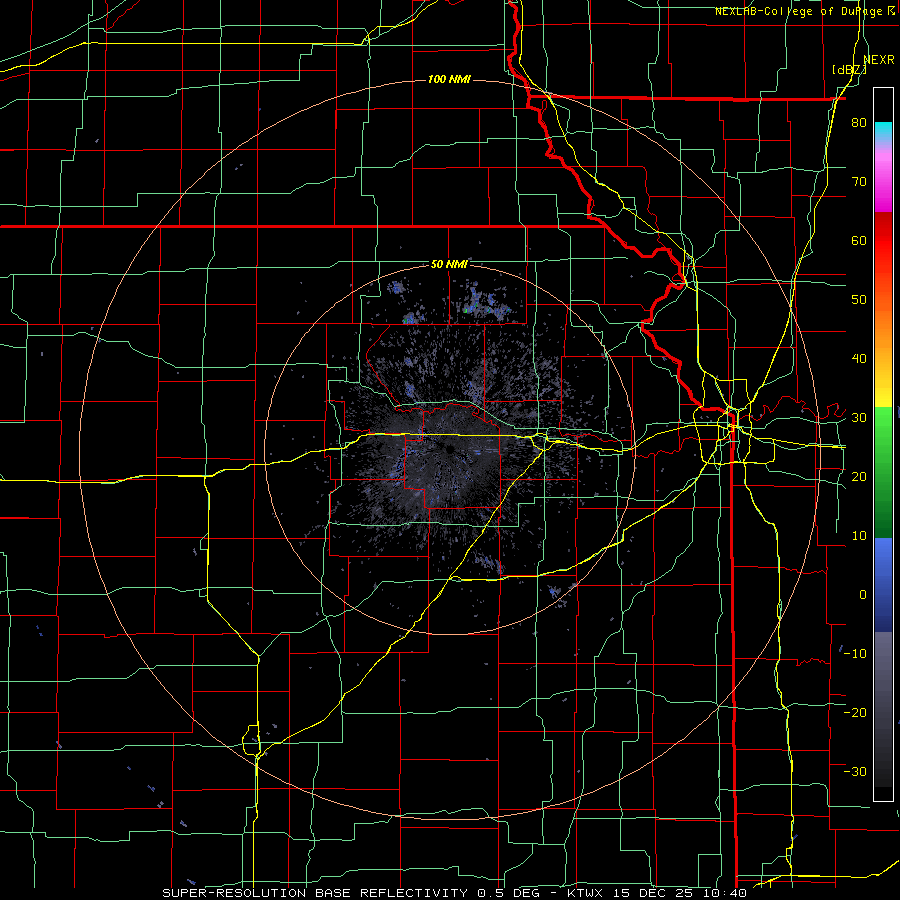Click the positive 10 dBZ legend label
Screen dimensions: 900x900
click(x=859, y=536)
